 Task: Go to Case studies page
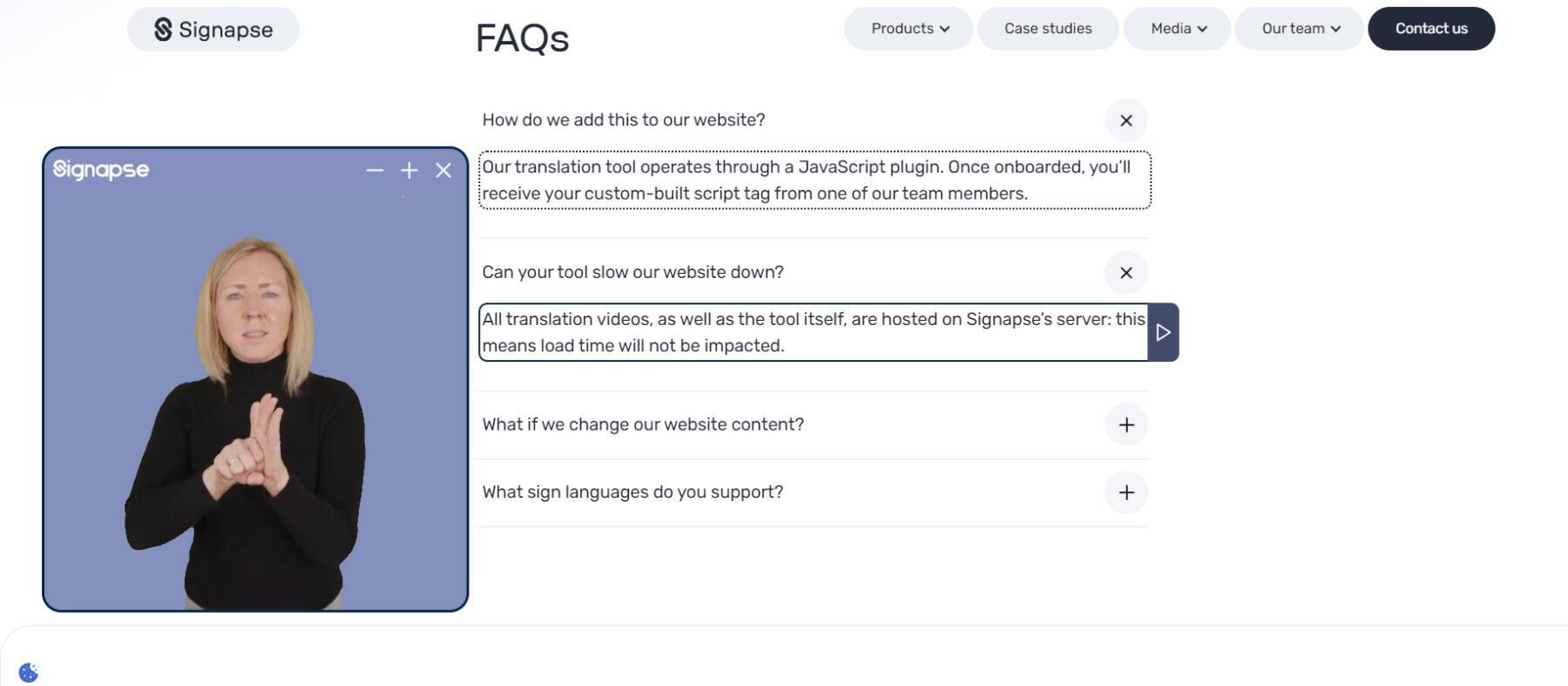(x=1047, y=29)
